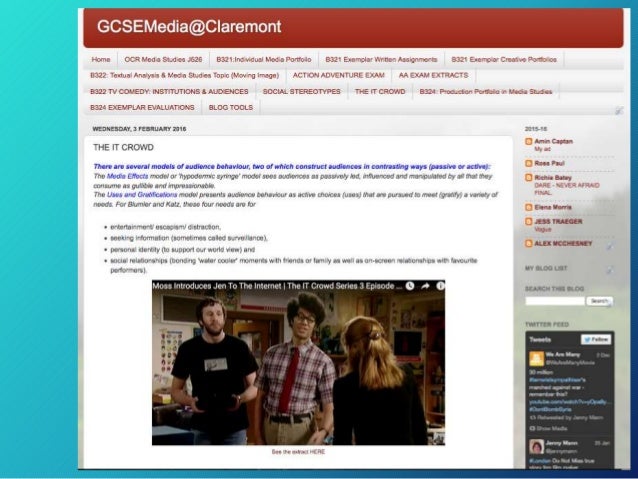
Task: Open B322: Textual Analysis & Media Studies Topic tab
Action: click(184, 75)
